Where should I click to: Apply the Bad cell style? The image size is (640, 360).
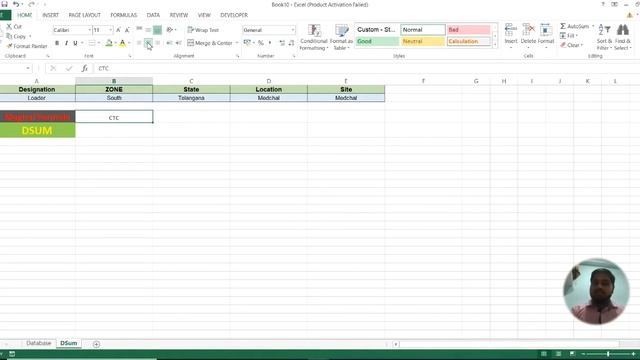tap(468, 30)
